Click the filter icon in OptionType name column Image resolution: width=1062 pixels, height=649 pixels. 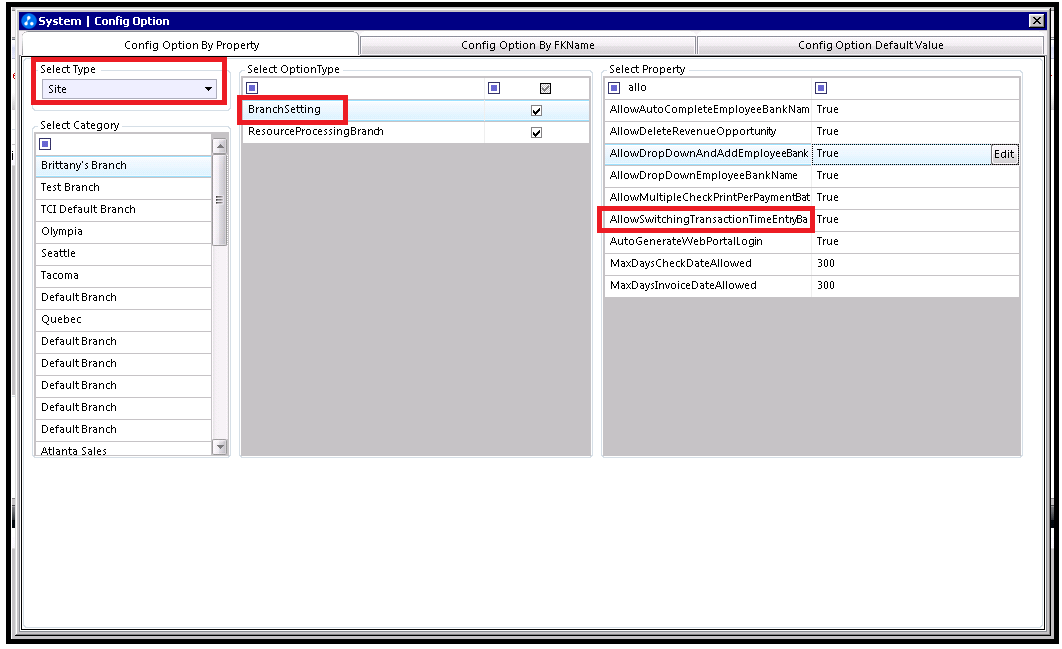(252, 88)
